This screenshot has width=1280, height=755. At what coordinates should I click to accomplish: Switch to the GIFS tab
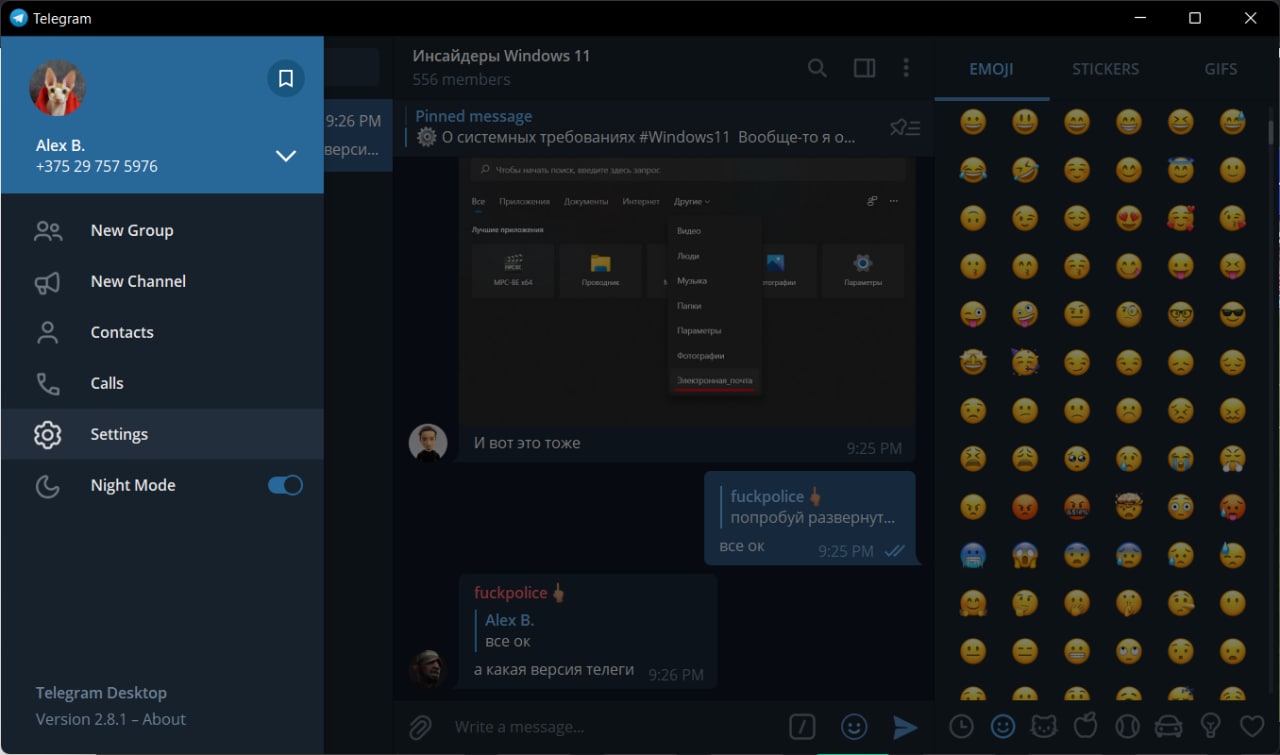[x=1221, y=69]
